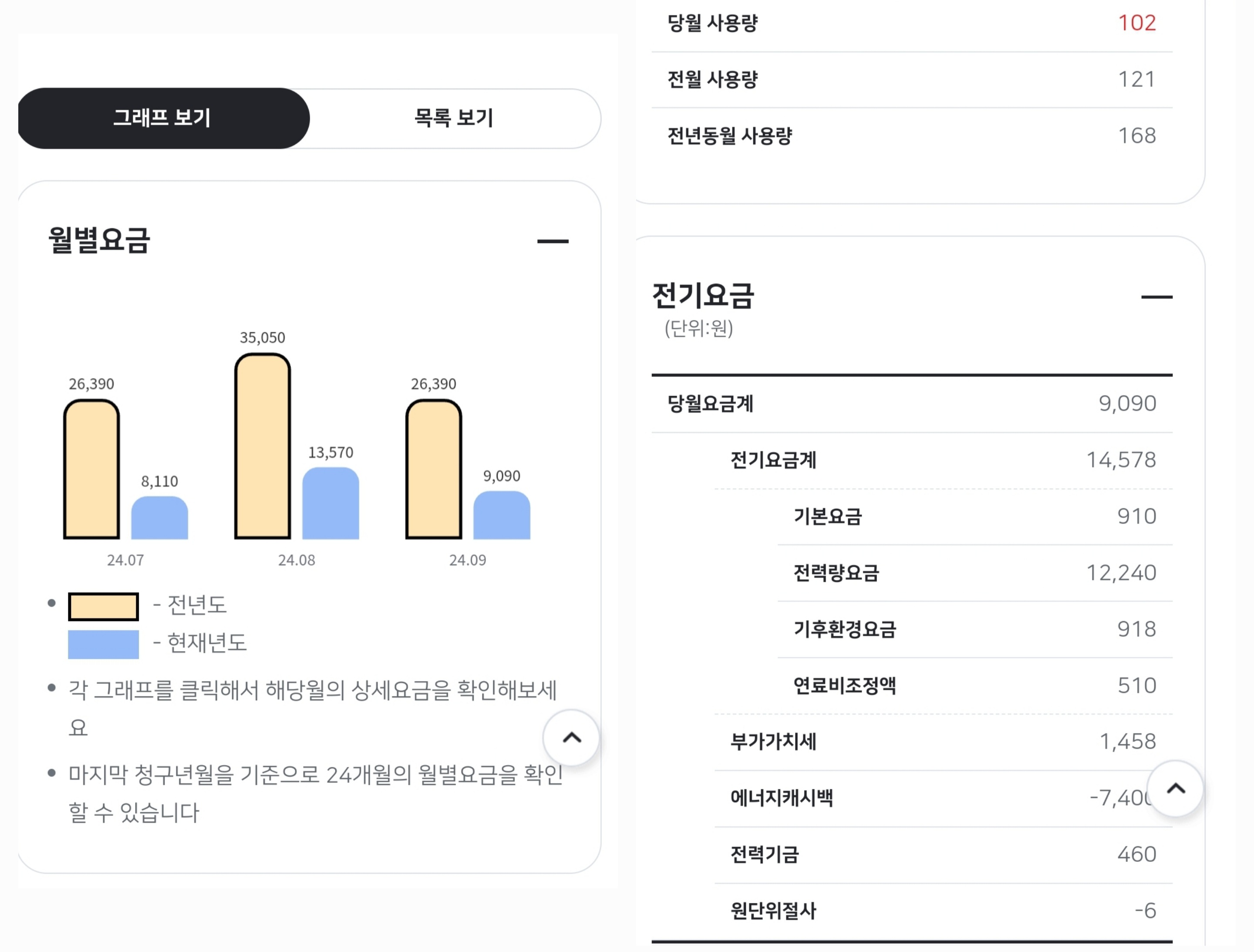Click the 당월 사용량 value 102
The height and width of the screenshot is (952, 1254).
coord(1136,23)
